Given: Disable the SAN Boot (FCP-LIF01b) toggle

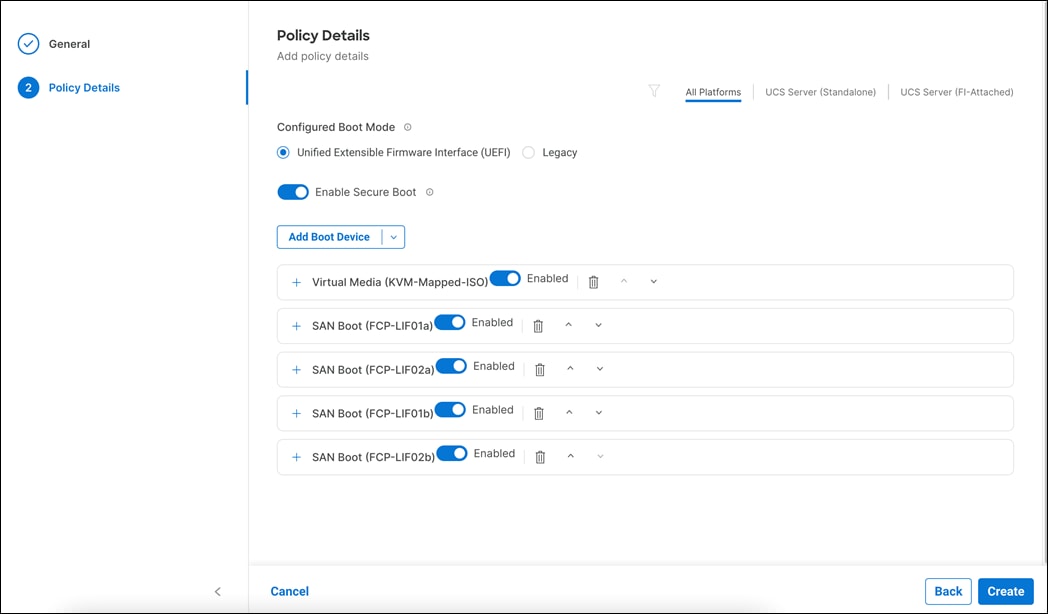Looking at the screenshot, I should point(450,410).
